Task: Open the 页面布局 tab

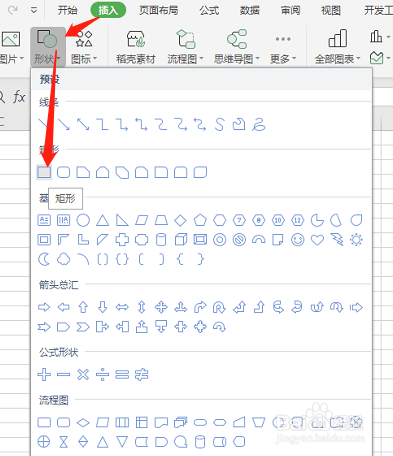Action: 158,10
